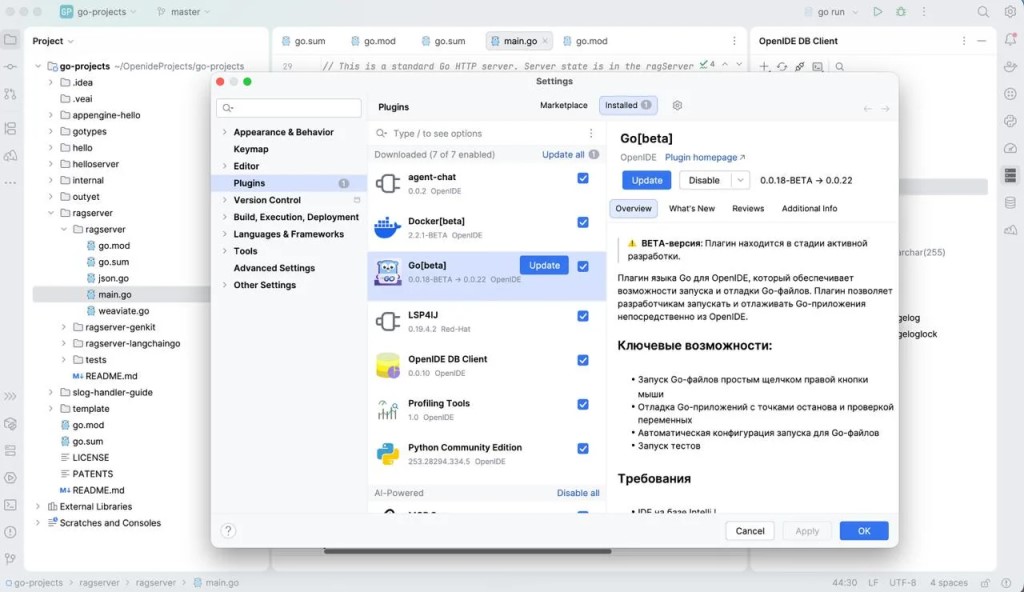The image size is (1024, 592).
Task: Open editor tabs overflow menu
Action: pyautogui.click(x=734, y=41)
